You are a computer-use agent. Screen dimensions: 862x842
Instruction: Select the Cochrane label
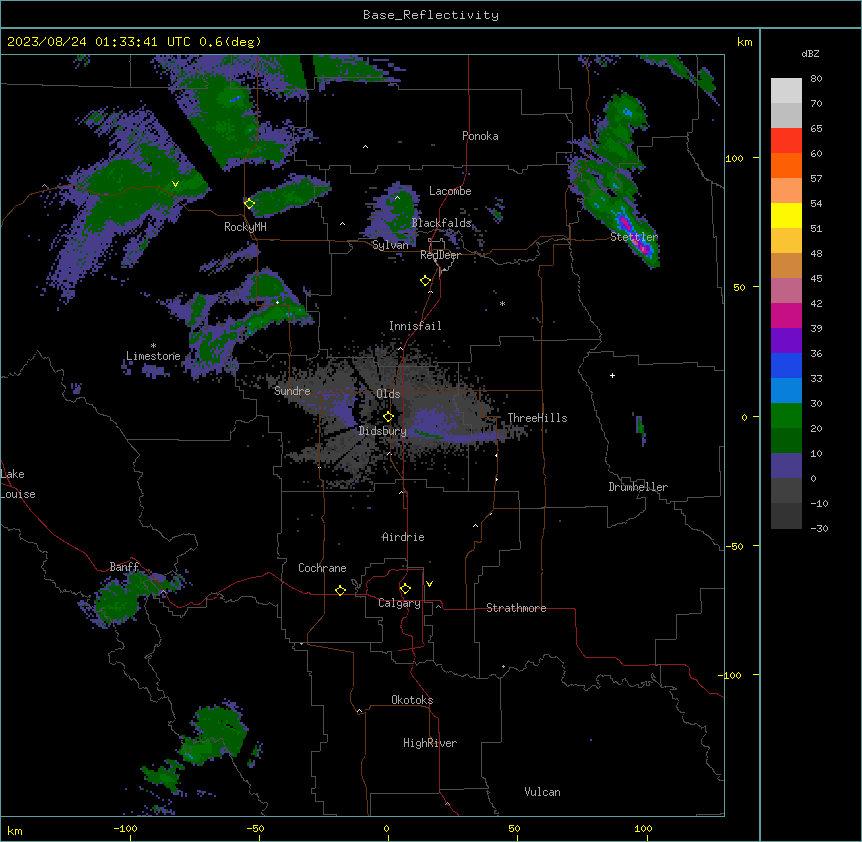(x=322, y=568)
